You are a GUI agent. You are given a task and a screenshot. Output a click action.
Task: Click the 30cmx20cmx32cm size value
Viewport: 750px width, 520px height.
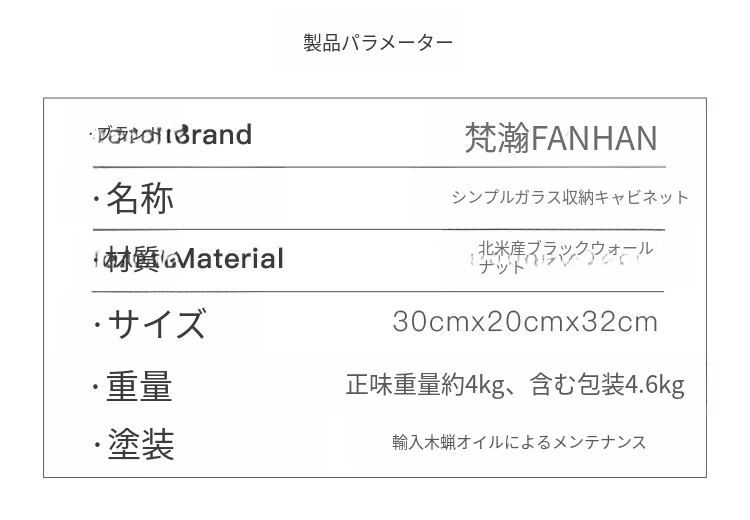[x=525, y=322]
